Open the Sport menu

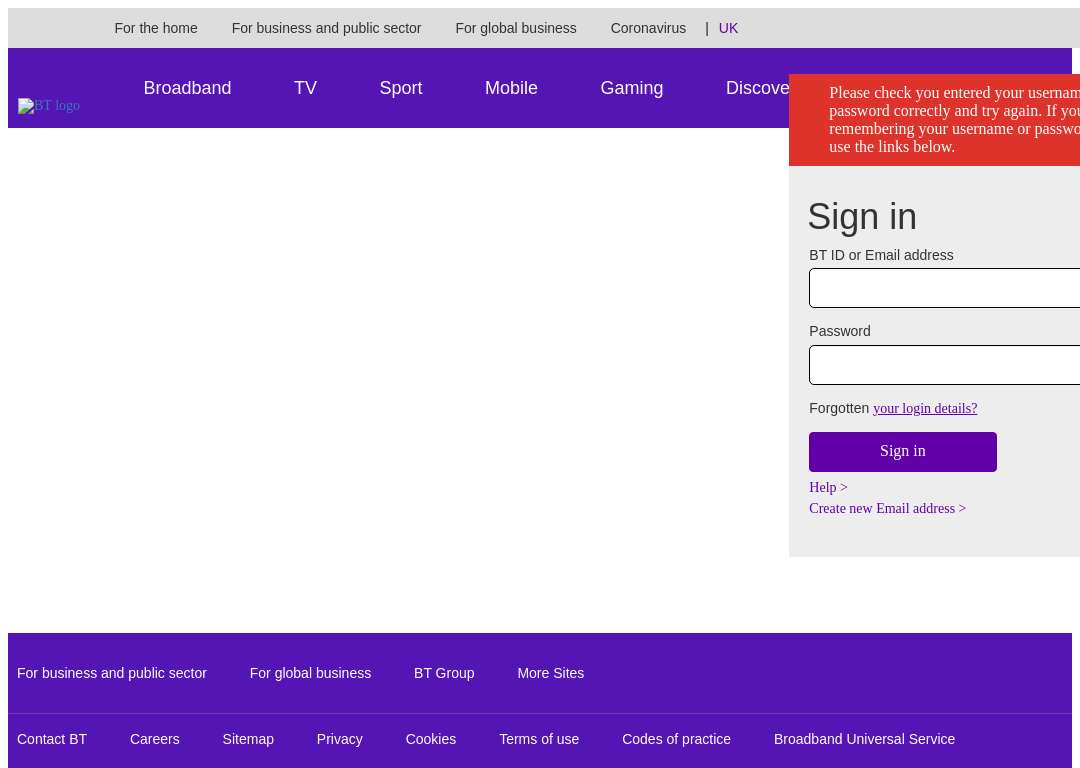pos(401,88)
